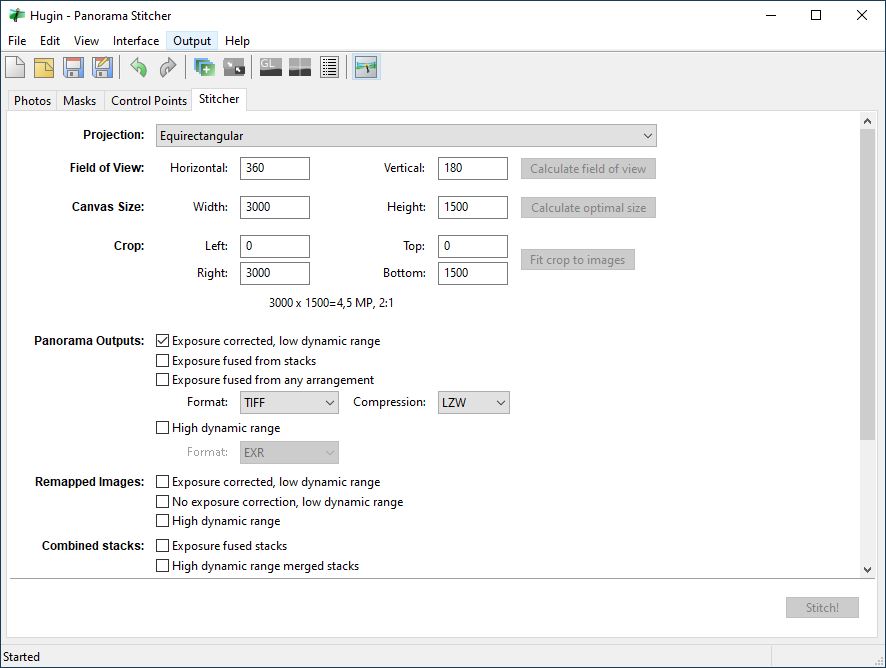Click the scrollbar up arrow
This screenshot has width=886, height=668.
pos(867,120)
